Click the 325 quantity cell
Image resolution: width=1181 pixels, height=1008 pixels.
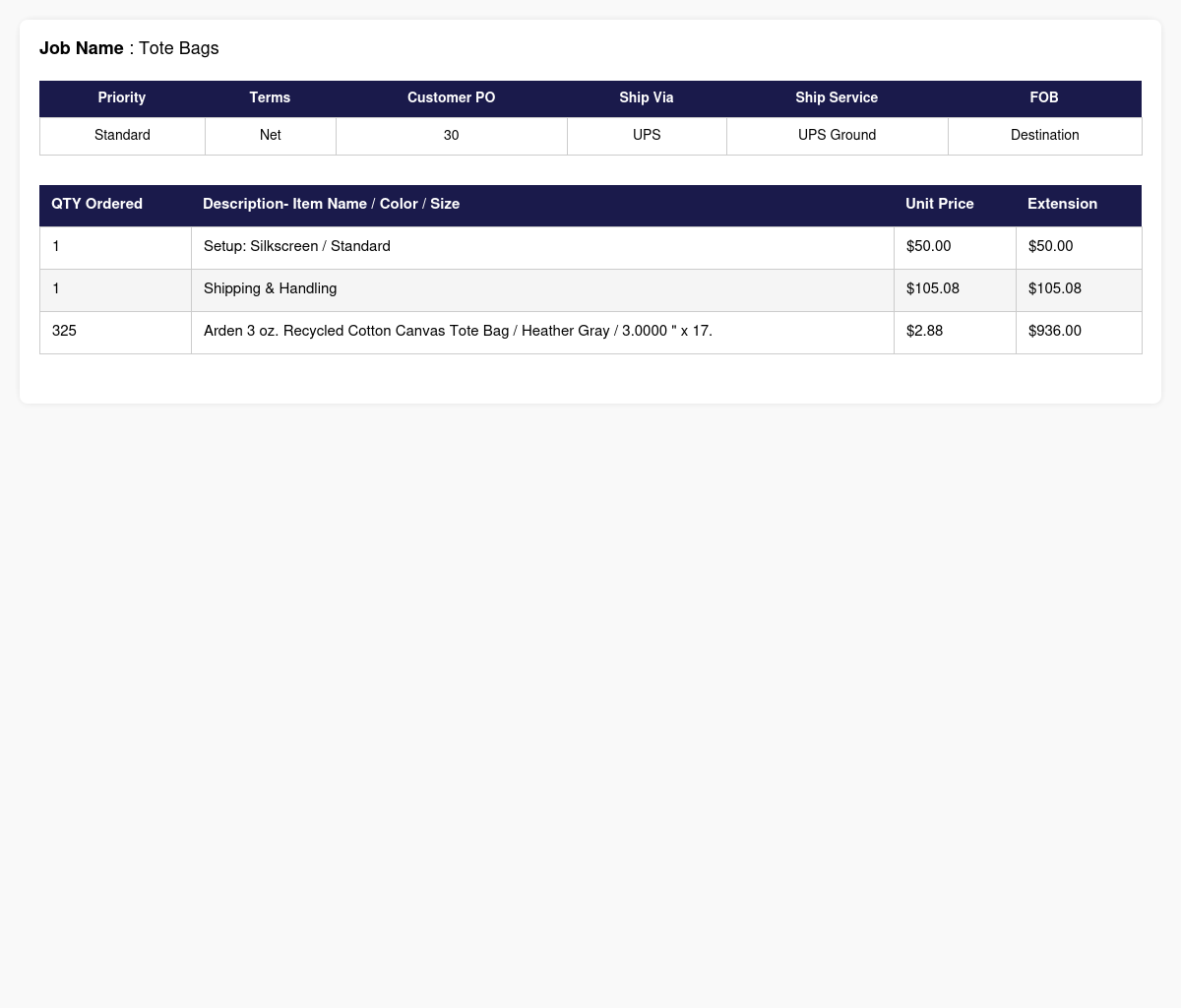[115, 332]
